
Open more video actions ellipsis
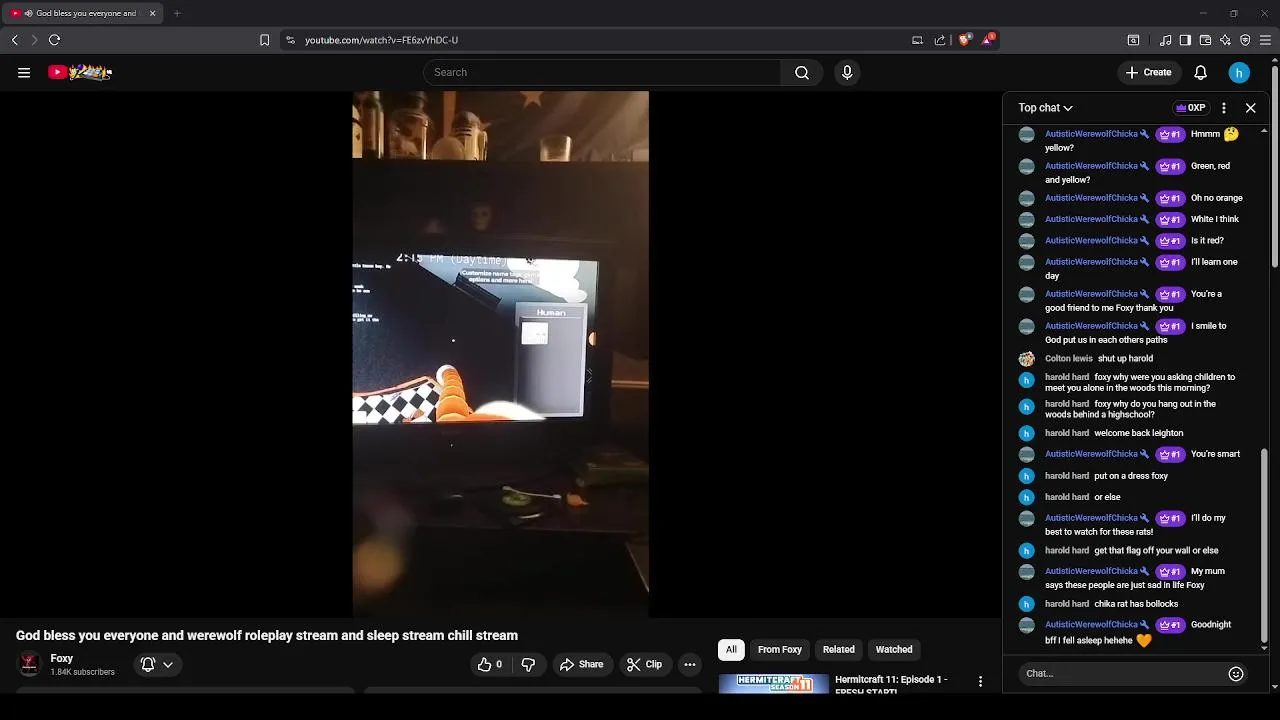[x=689, y=664]
